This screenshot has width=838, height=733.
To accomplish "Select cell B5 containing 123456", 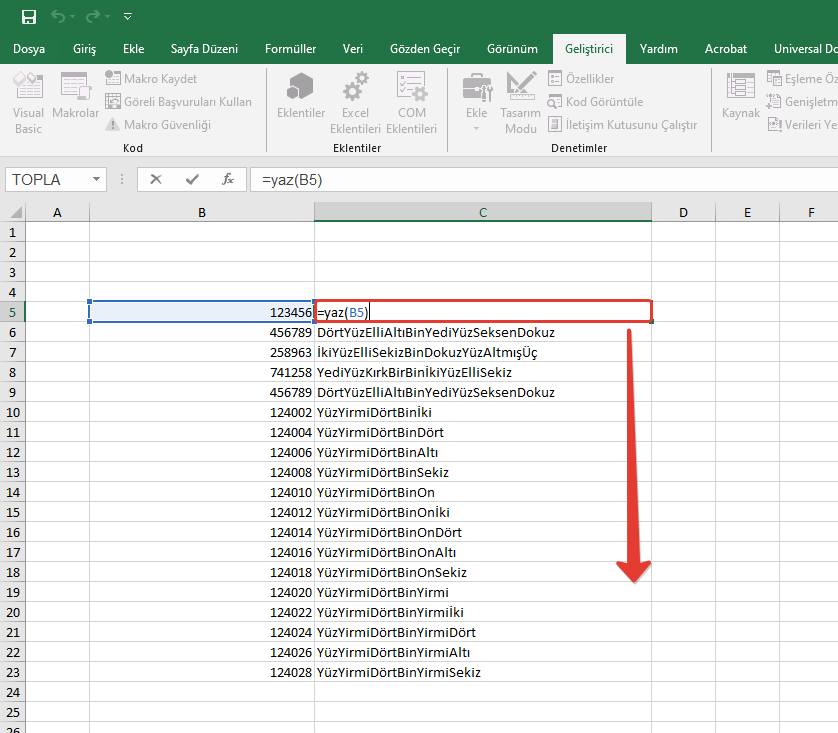I will [201, 312].
